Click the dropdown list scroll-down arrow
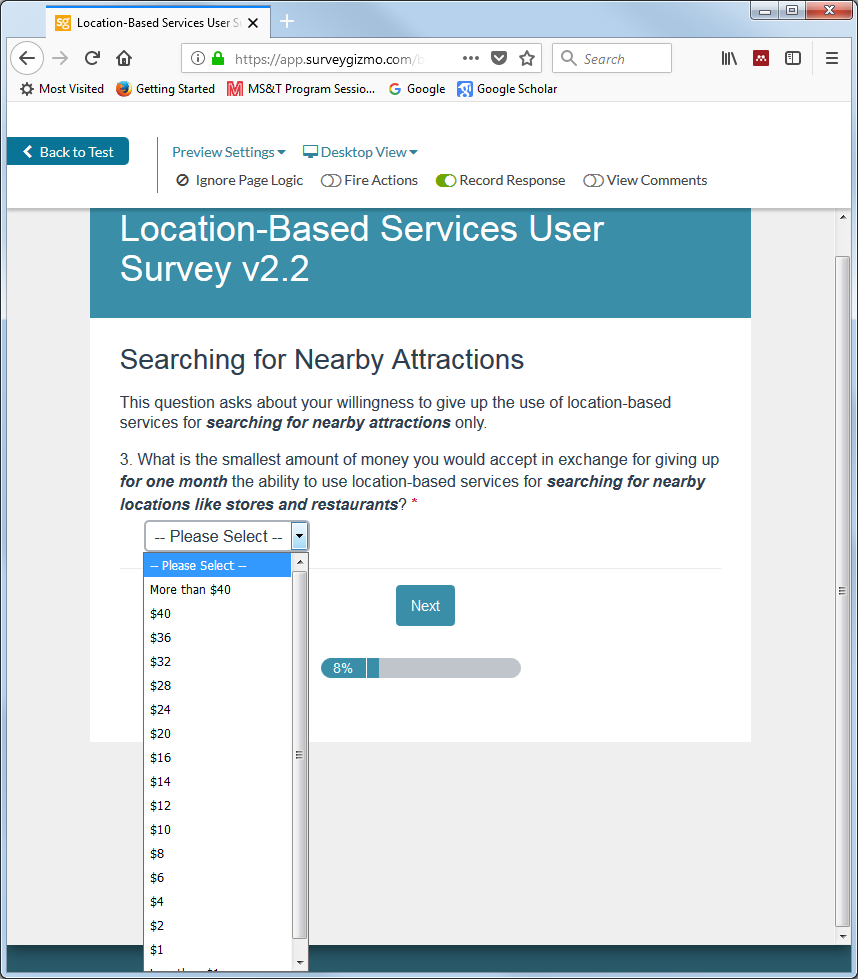This screenshot has width=858, height=979. pyautogui.click(x=300, y=963)
